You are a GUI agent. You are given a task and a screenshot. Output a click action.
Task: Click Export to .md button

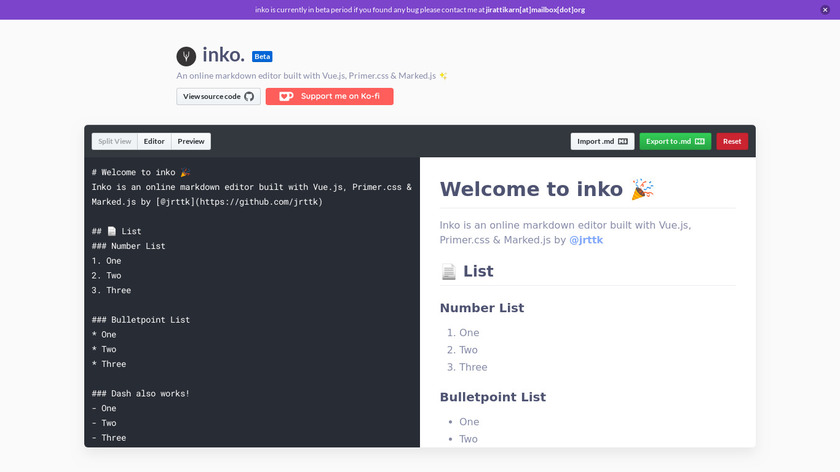coord(675,141)
